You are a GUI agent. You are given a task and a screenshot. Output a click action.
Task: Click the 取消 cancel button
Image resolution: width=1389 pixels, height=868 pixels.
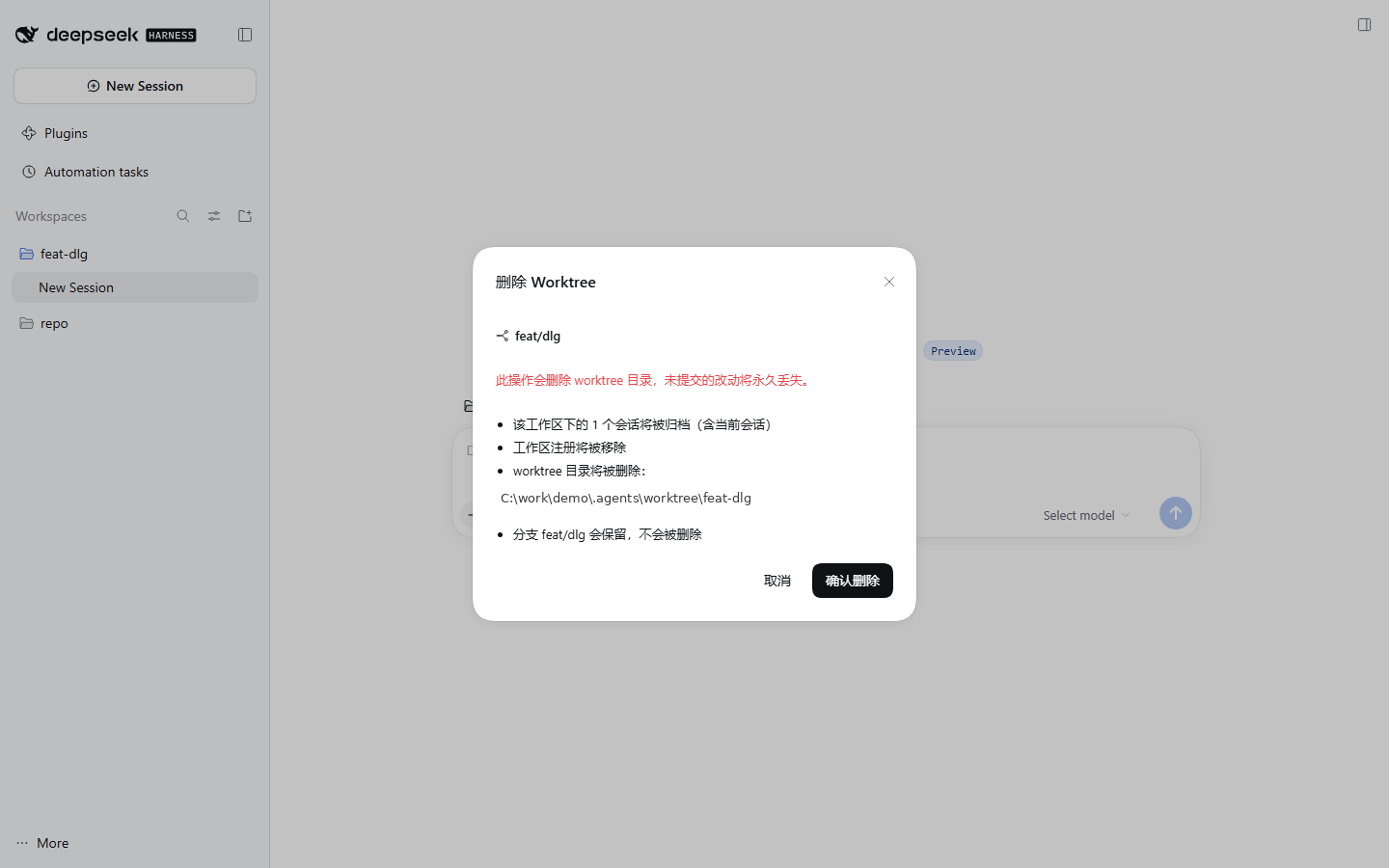[x=777, y=581]
